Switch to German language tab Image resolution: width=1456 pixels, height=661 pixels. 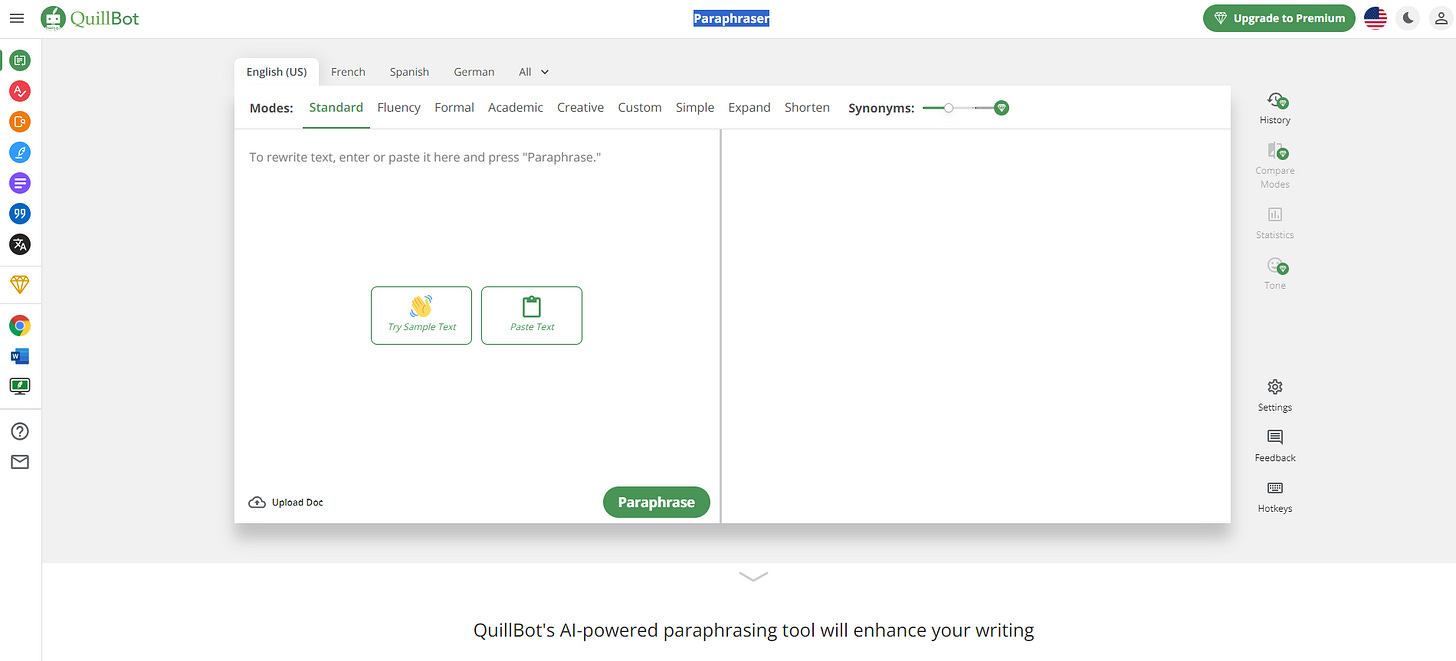pos(474,72)
